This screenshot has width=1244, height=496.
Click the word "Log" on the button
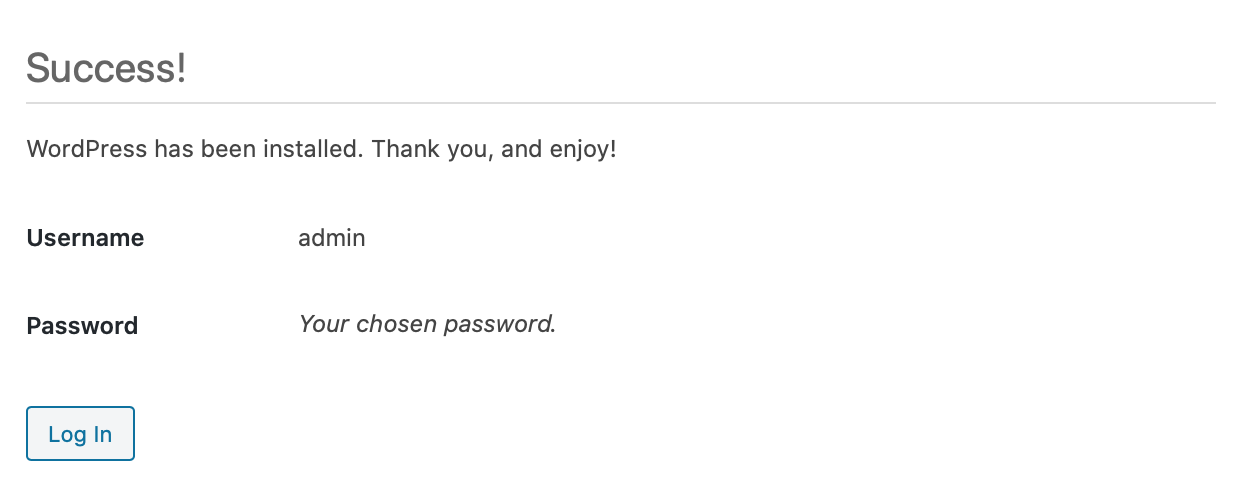point(66,434)
